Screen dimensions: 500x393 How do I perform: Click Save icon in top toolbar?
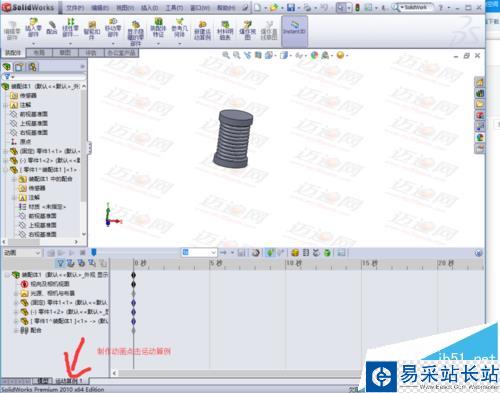(x=291, y=7)
